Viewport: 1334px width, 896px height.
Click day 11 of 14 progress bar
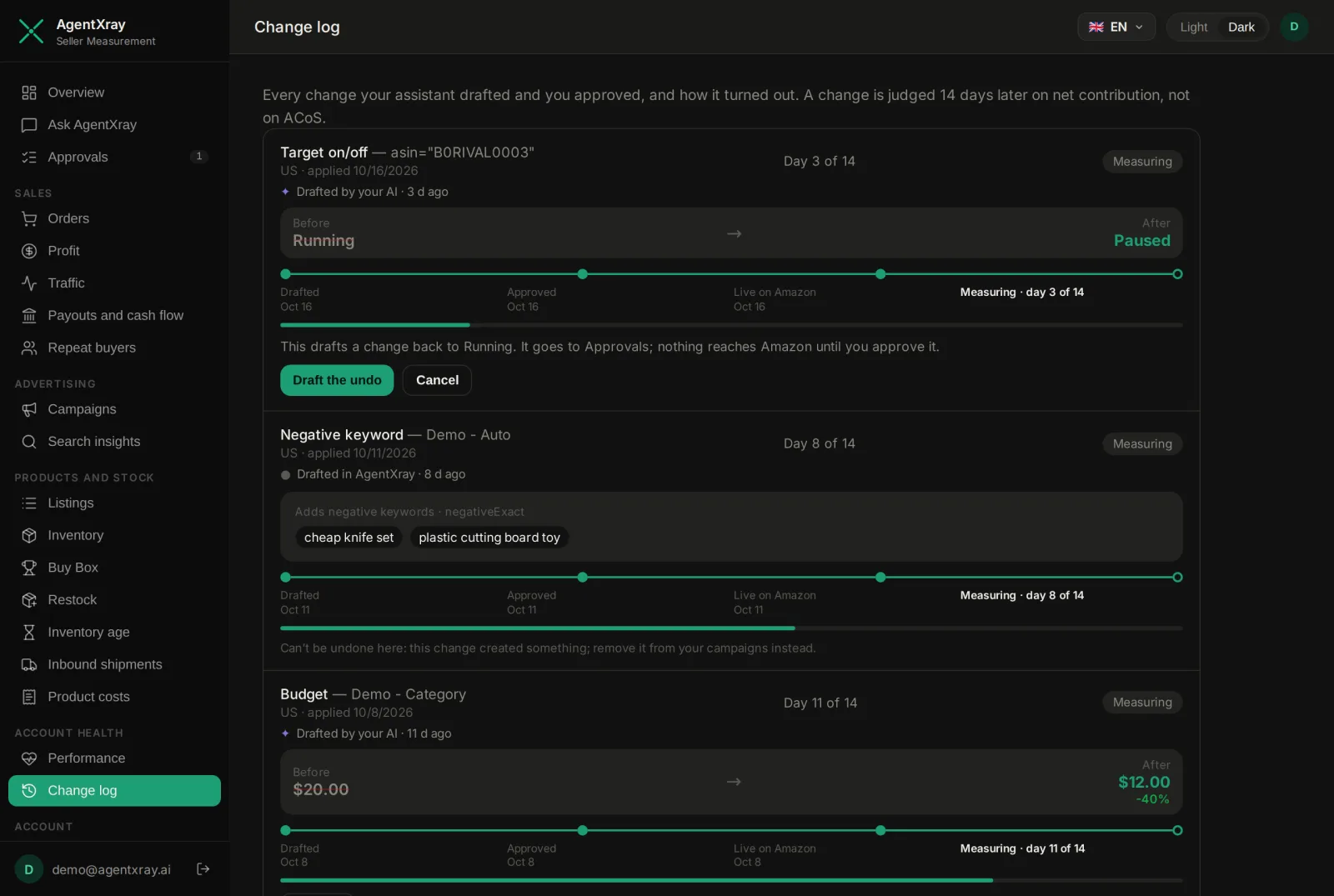pos(731,880)
